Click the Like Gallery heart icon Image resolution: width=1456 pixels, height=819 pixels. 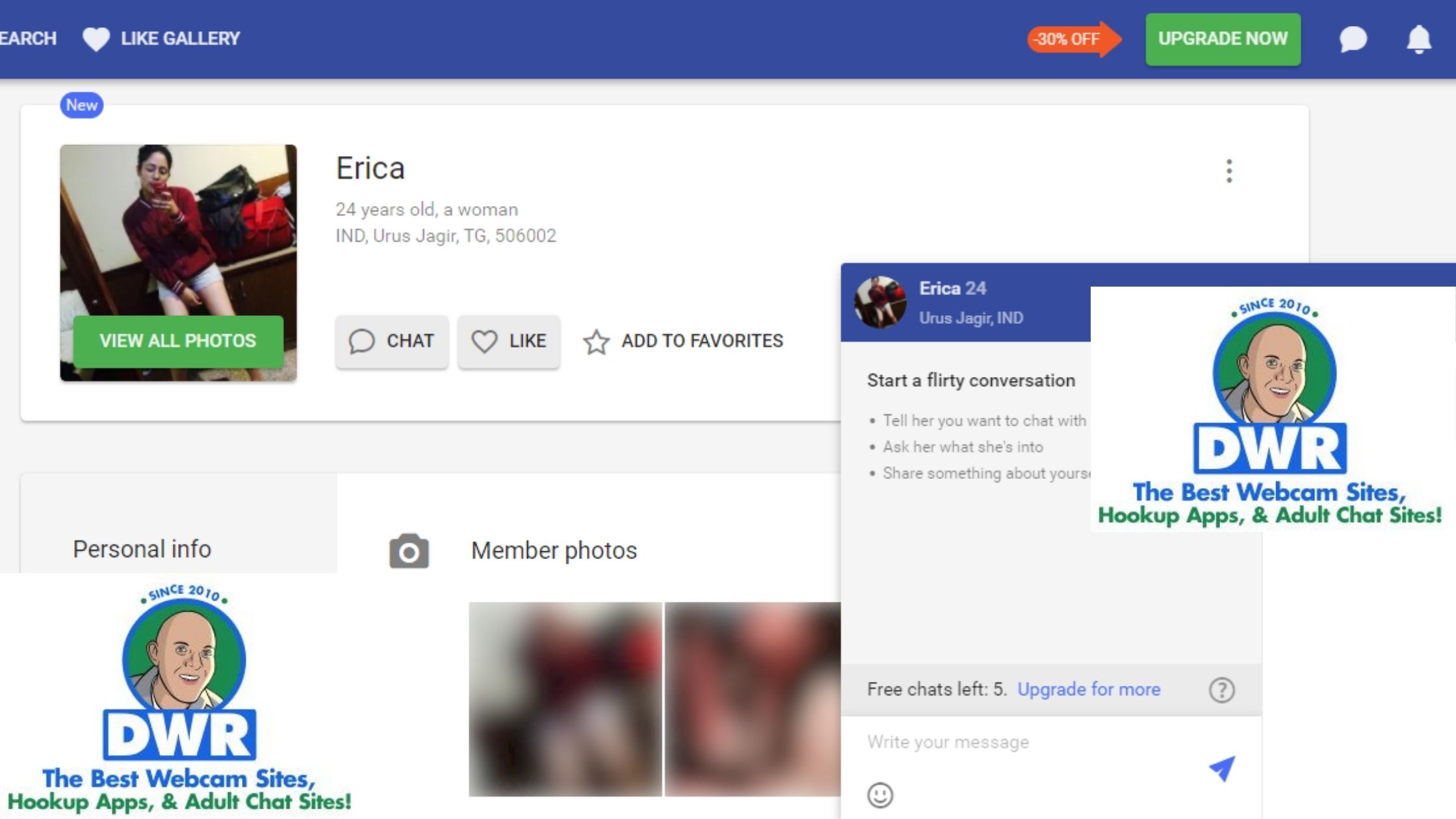pos(96,39)
